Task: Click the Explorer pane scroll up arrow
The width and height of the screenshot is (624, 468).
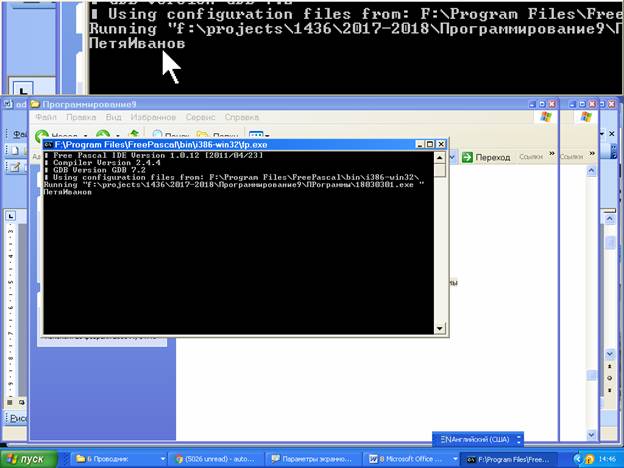Action: point(591,171)
